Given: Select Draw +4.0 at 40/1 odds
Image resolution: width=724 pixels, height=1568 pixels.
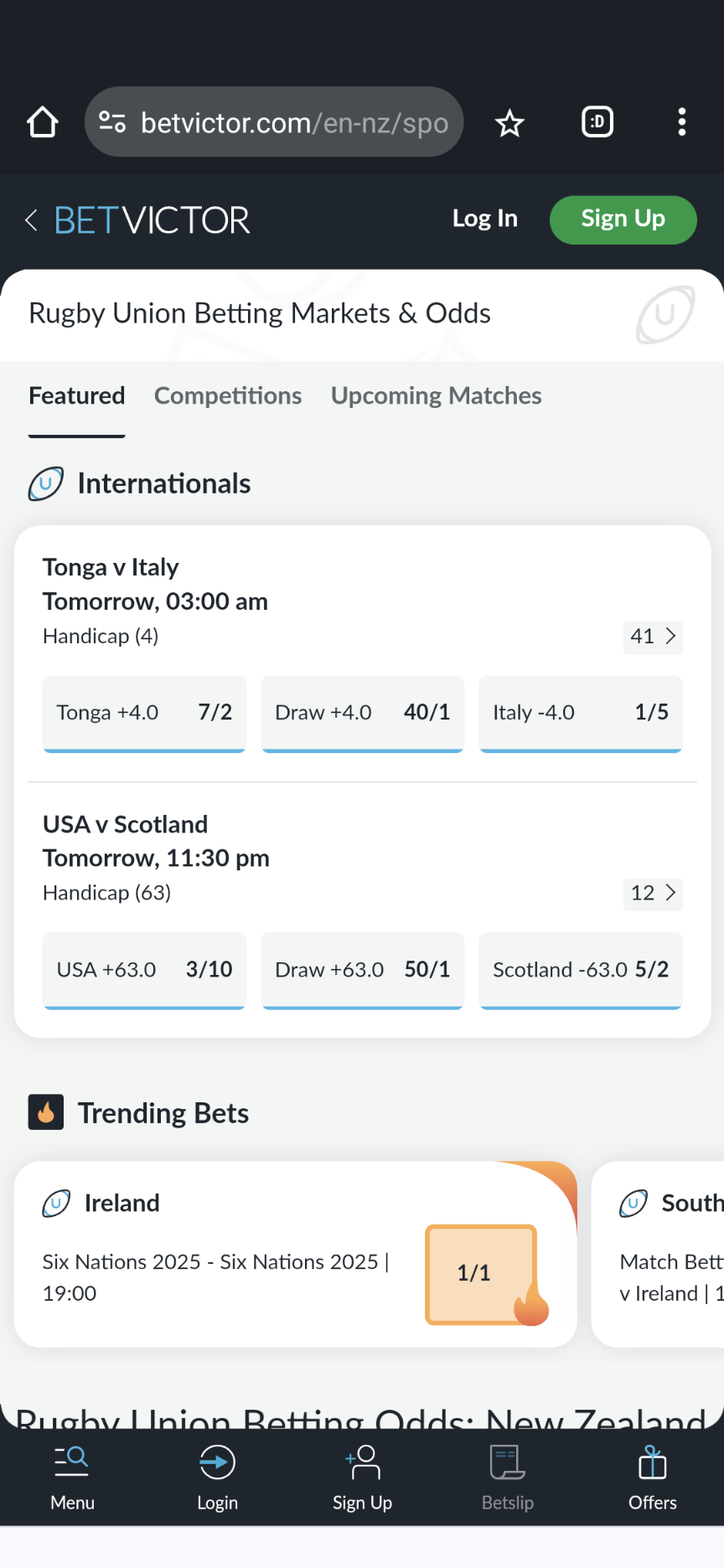Looking at the screenshot, I should click(x=362, y=713).
